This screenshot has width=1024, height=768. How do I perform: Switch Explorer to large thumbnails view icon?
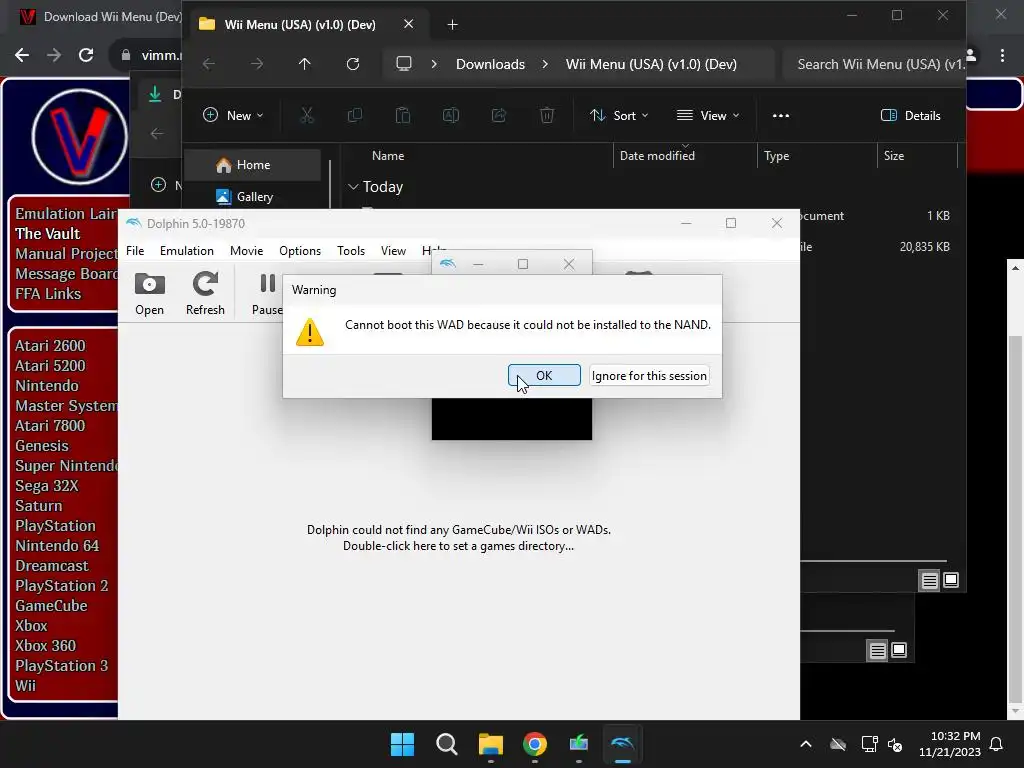tap(951, 580)
